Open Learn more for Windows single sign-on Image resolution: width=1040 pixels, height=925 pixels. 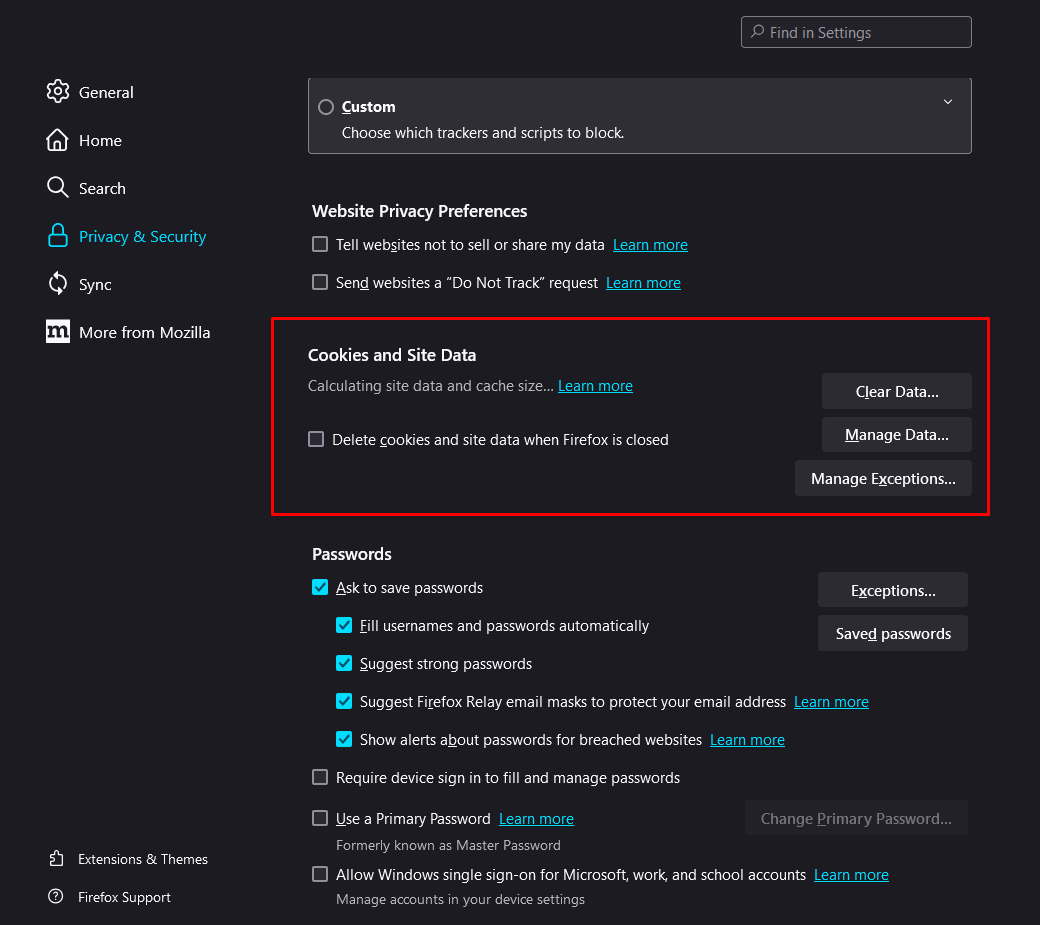(x=851, y=875)
